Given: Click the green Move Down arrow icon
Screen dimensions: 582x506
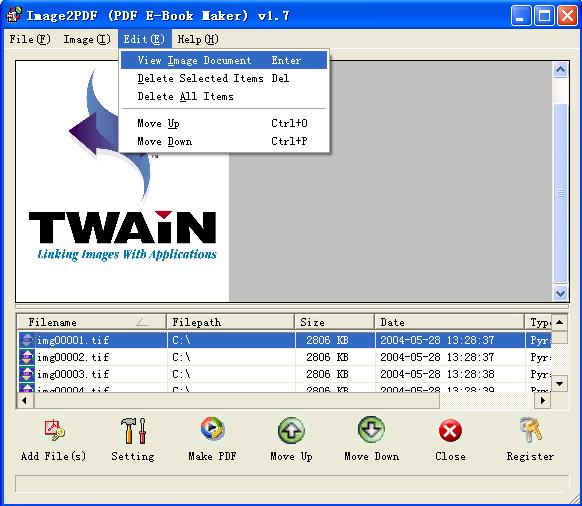Looking at the screenshot, I should tap(372, 430).
